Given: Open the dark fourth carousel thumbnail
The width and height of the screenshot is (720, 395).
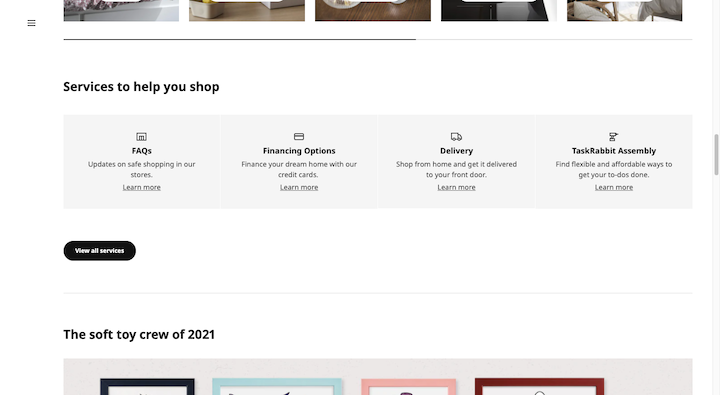Looking at the screenshot, I should (x=499, y=11).
